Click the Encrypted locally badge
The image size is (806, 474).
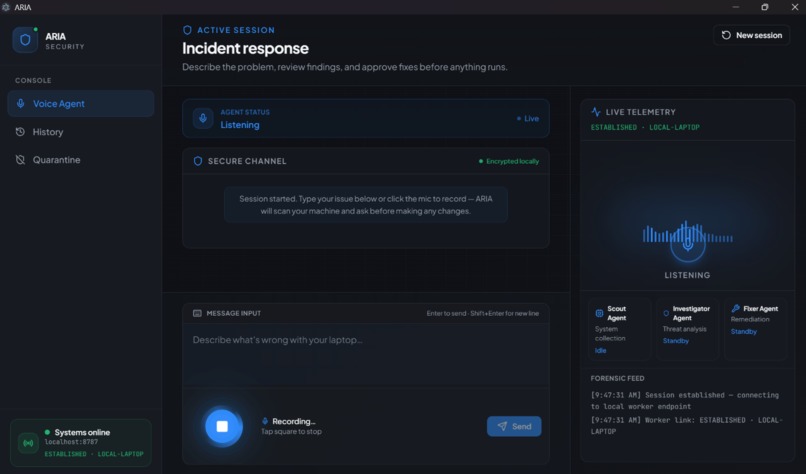(509, 161)
